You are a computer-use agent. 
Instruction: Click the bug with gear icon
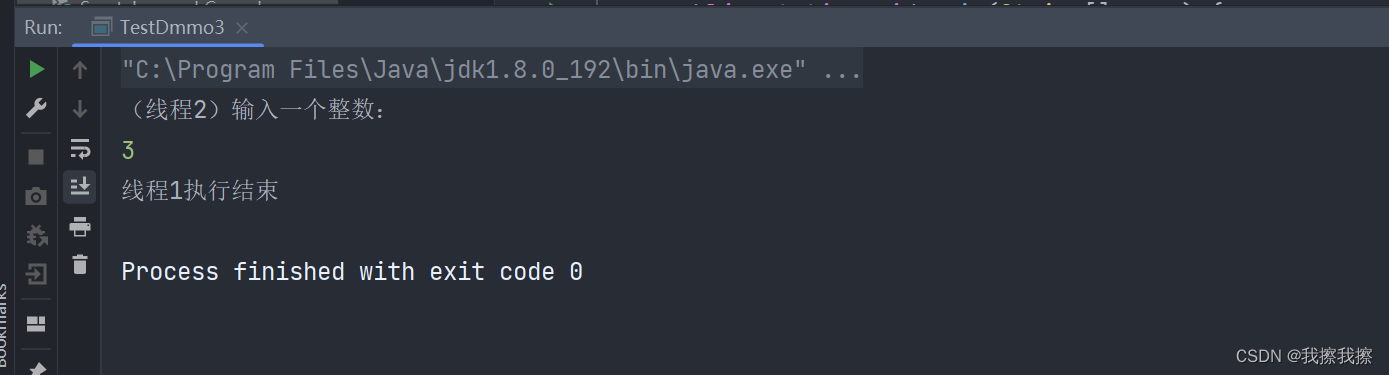click(x=36, y=235)
